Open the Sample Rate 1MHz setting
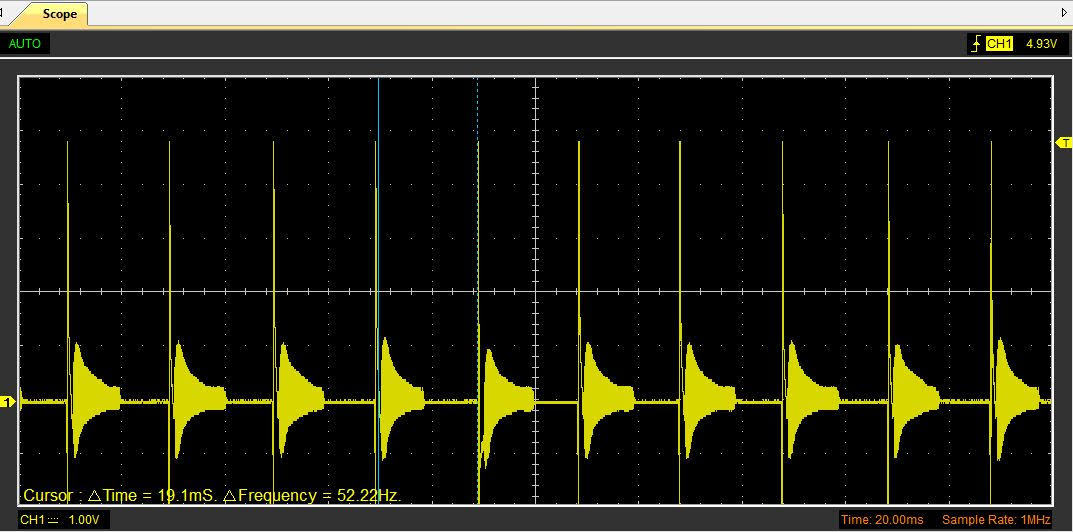 click(x=995, y=520)
